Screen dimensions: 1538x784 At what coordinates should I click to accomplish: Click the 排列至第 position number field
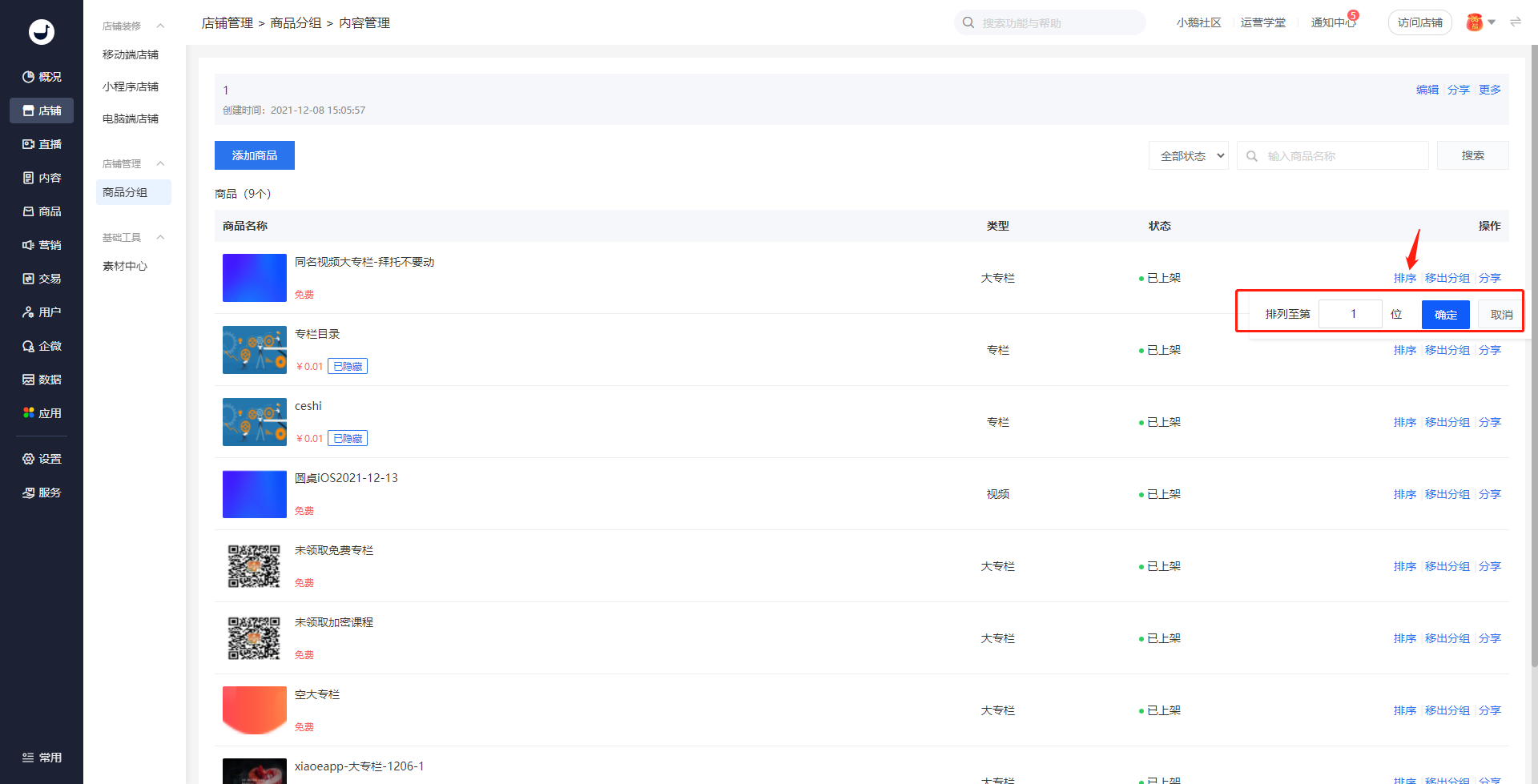[1351, 314]
